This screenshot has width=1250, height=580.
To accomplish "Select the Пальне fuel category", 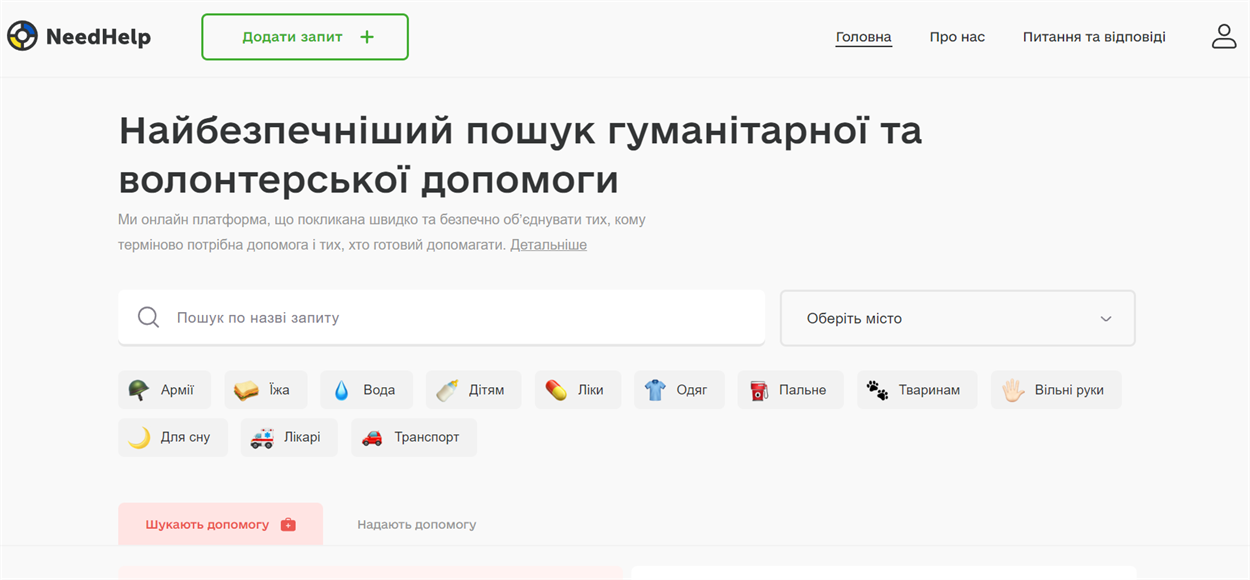I will click(790, 390).
